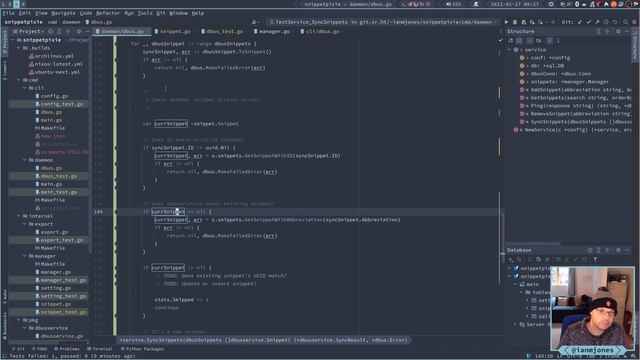Image resolution: width=640 pixels, height=360 pixels.
Task: Open the Git menu
Action: 161,13
